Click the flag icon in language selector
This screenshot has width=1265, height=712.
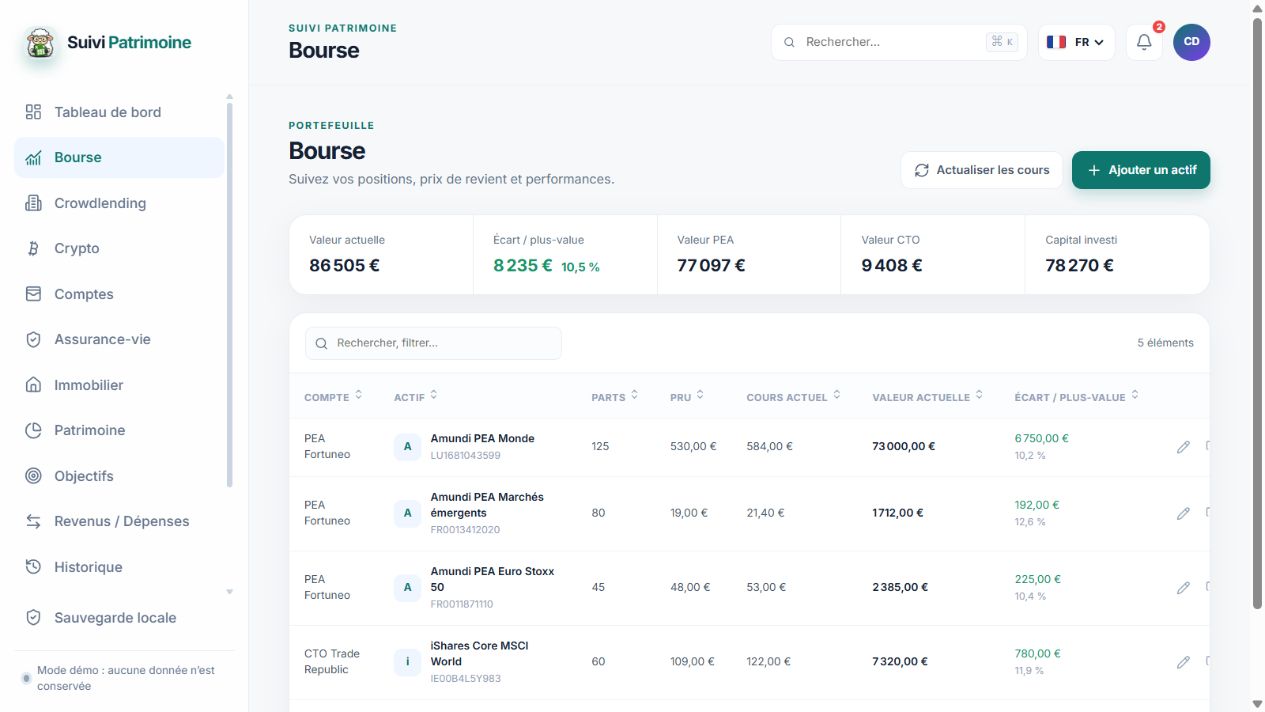point(1056,42)
